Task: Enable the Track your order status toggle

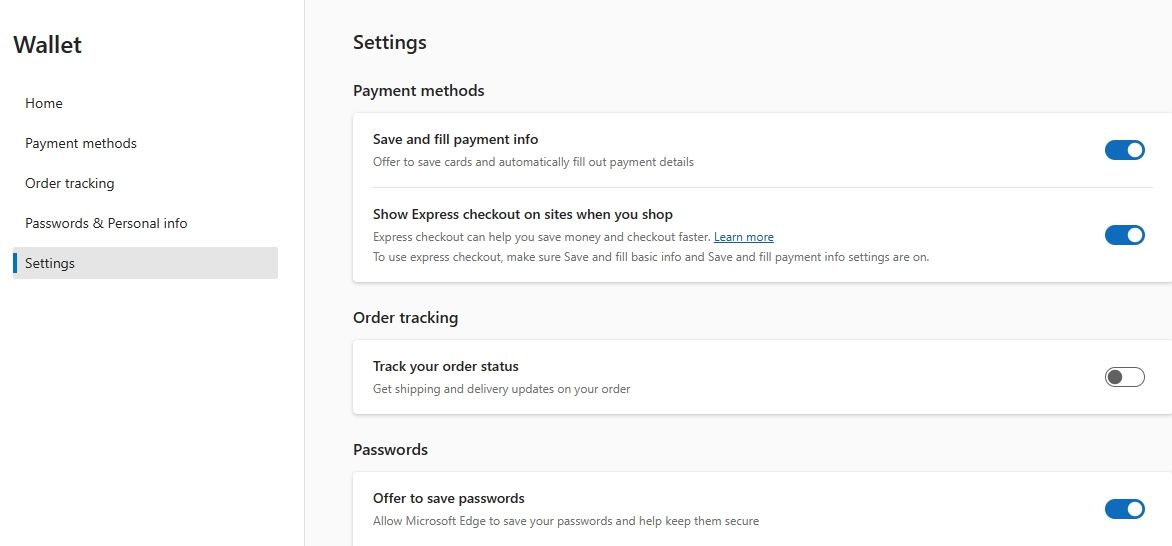Action: point(1124,377)
